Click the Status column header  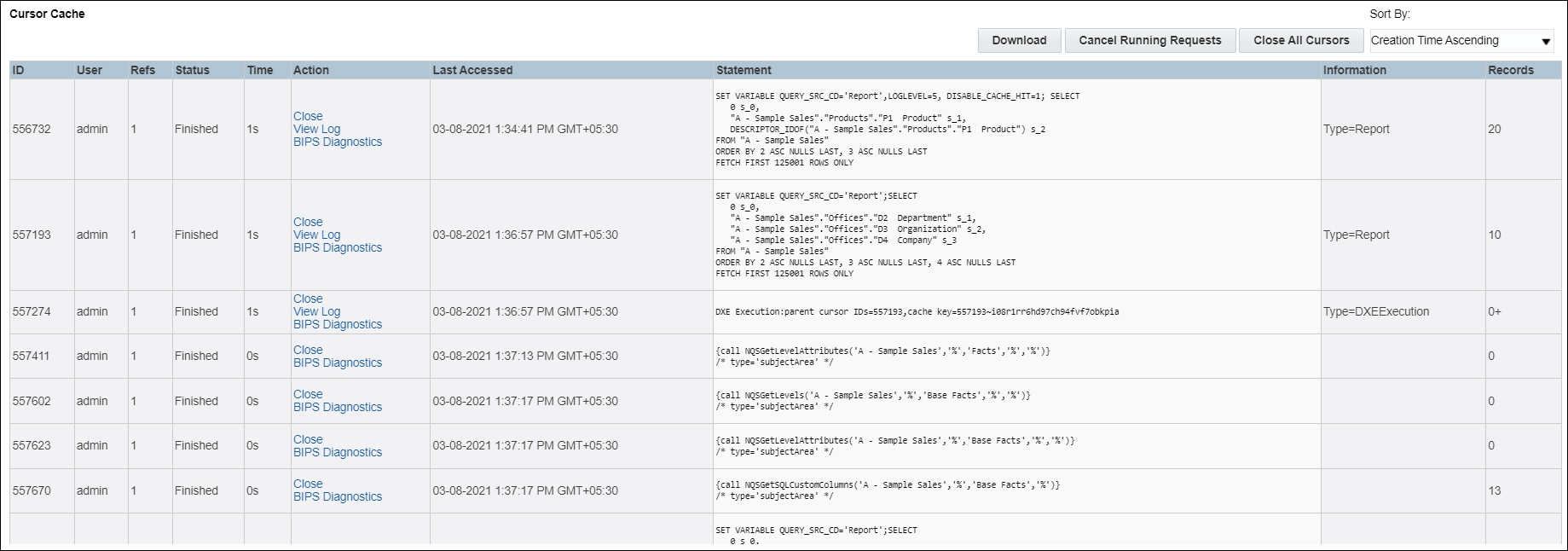208,70
